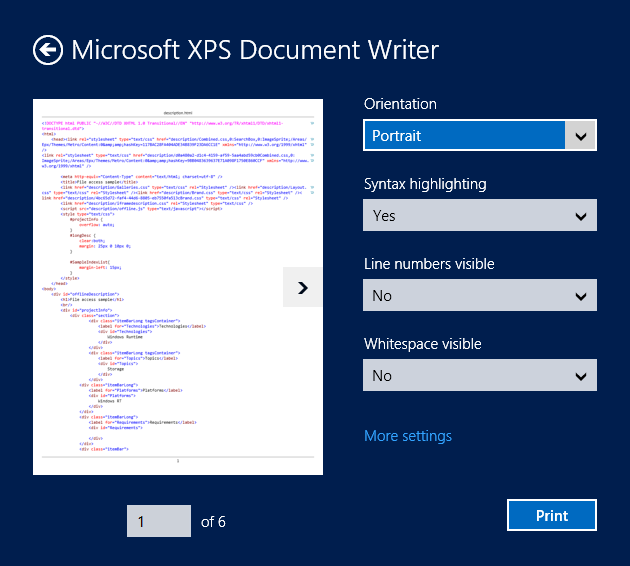The width and height of the screenshot is (630, 566).
Task: Click the 'Whitespace visible' label
Action: point(423,344)
